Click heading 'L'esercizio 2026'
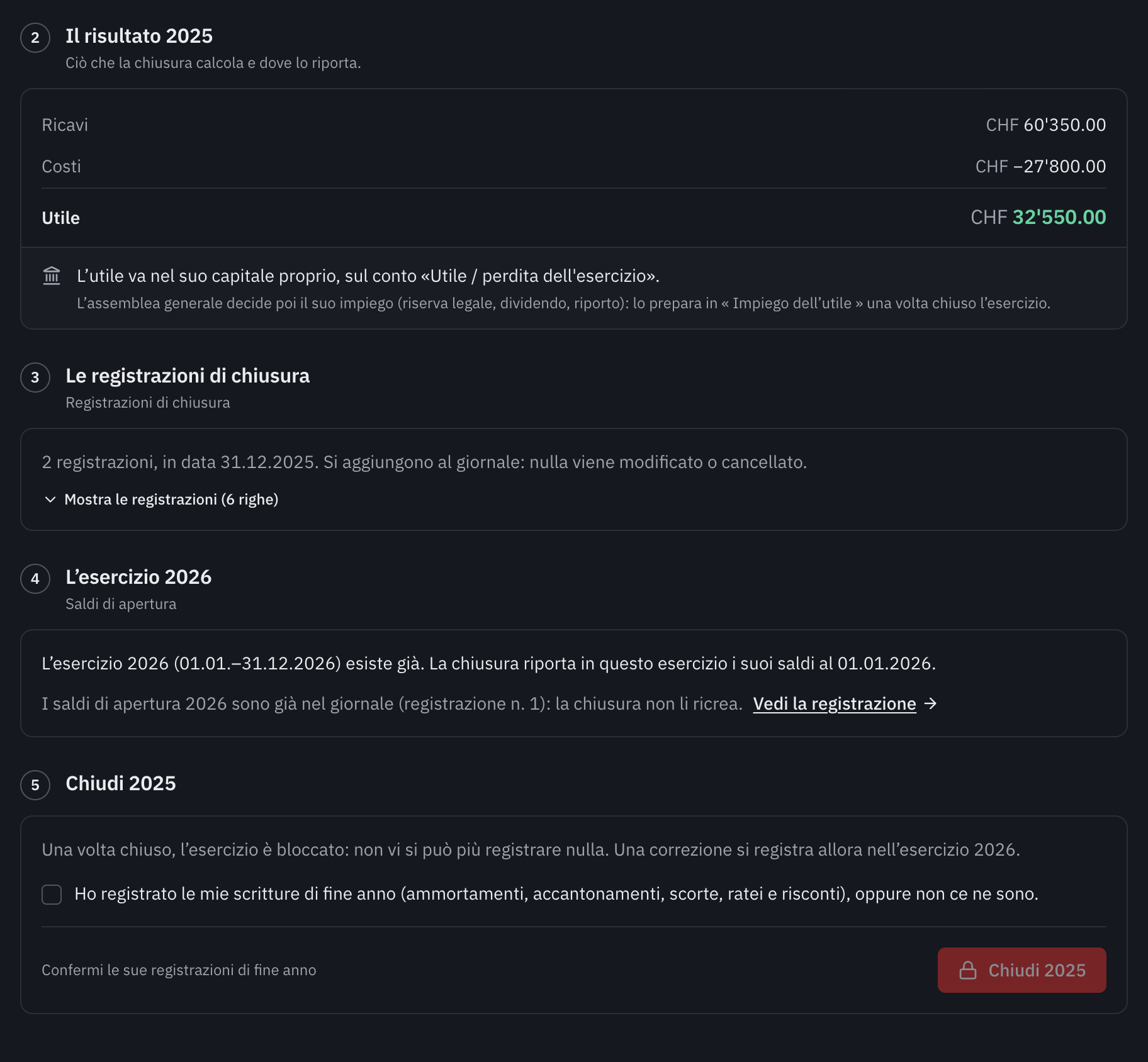 138,577
